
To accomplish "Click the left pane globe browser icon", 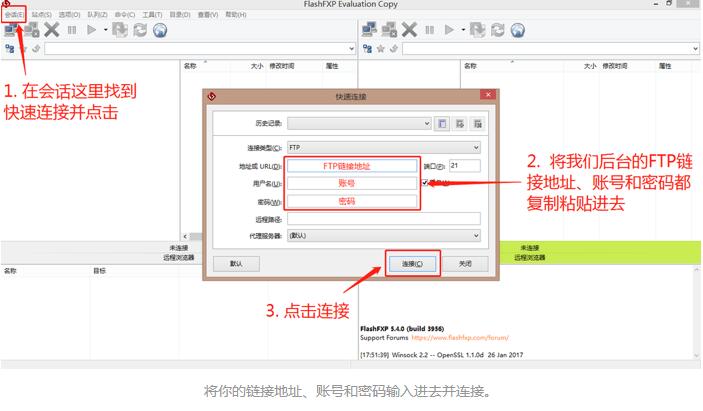I will [x=160, y=30].
